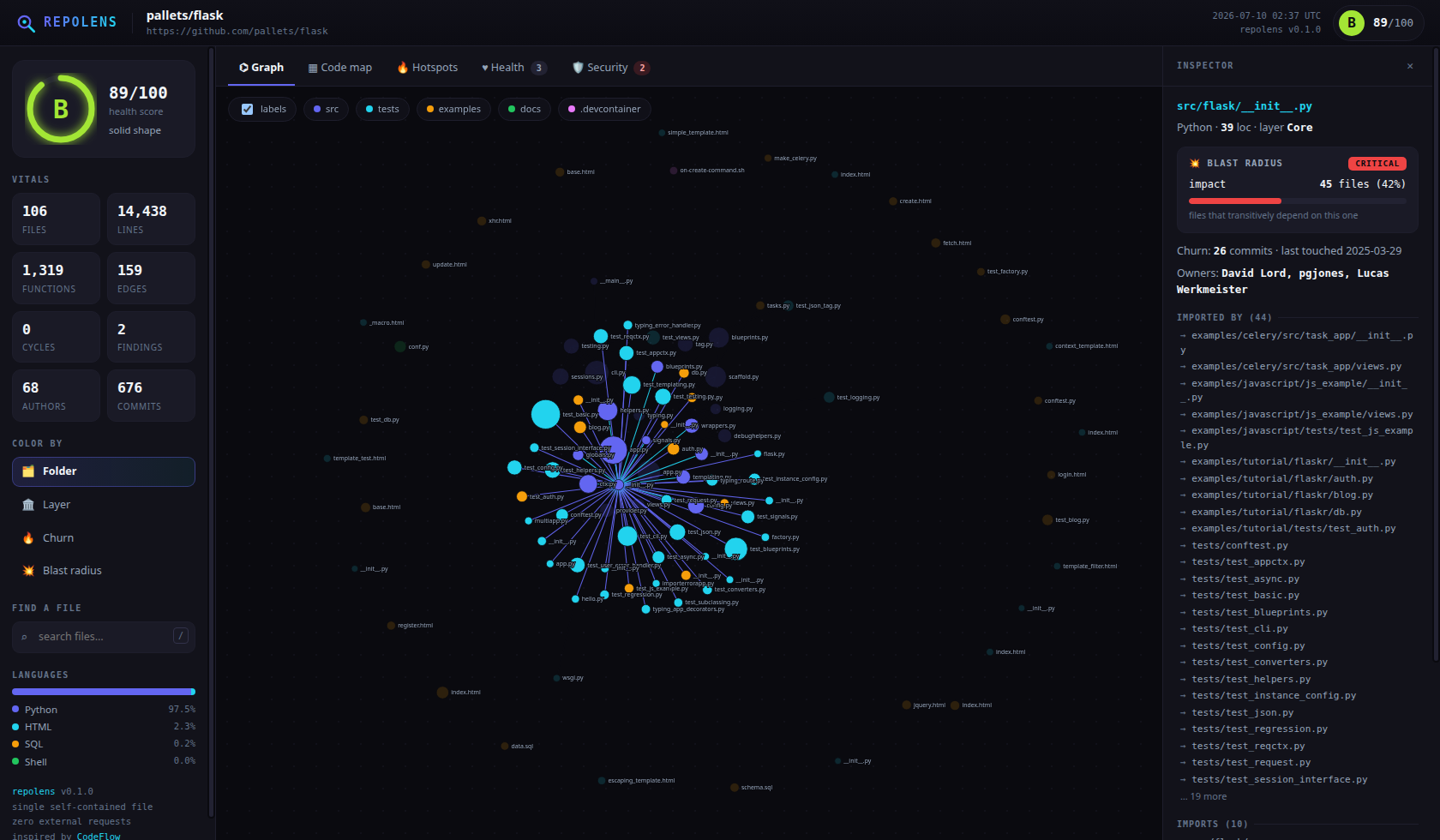Color the graph by Blast radius
Viewport: 1440px width, 840px height.
pos(104,571)
